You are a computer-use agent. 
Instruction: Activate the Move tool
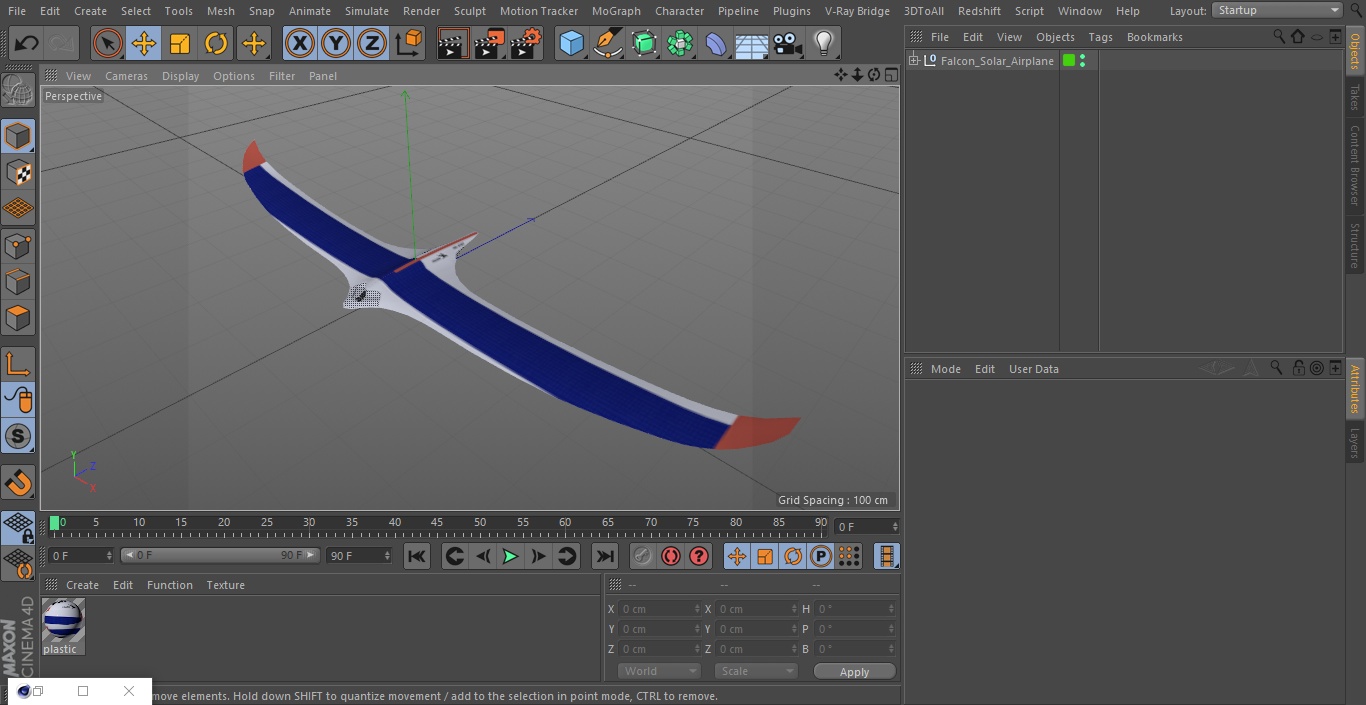pyautogui.click(x=144, y=44)
